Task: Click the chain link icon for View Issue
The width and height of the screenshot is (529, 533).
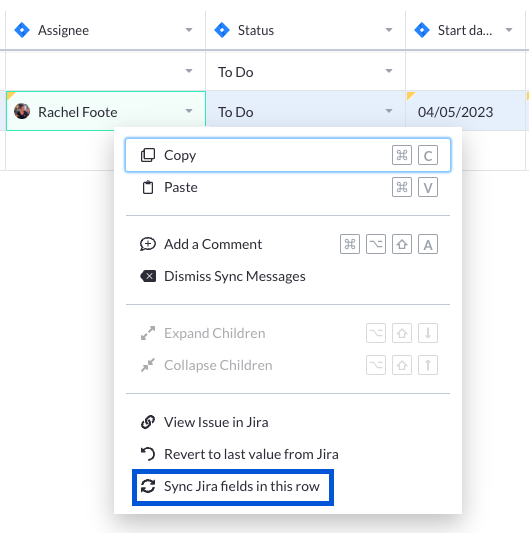Action: [148, 422]
